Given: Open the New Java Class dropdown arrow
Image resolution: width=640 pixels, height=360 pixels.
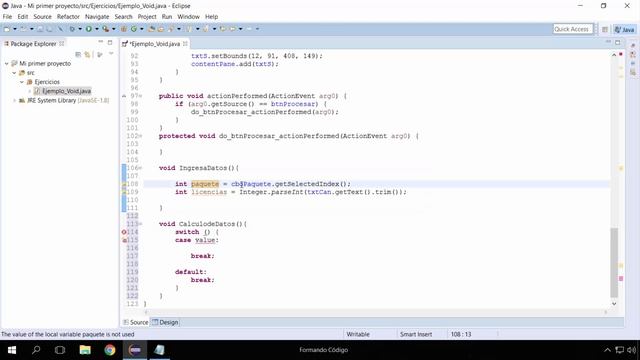Looking at the screenshot, I should (142, 29).
